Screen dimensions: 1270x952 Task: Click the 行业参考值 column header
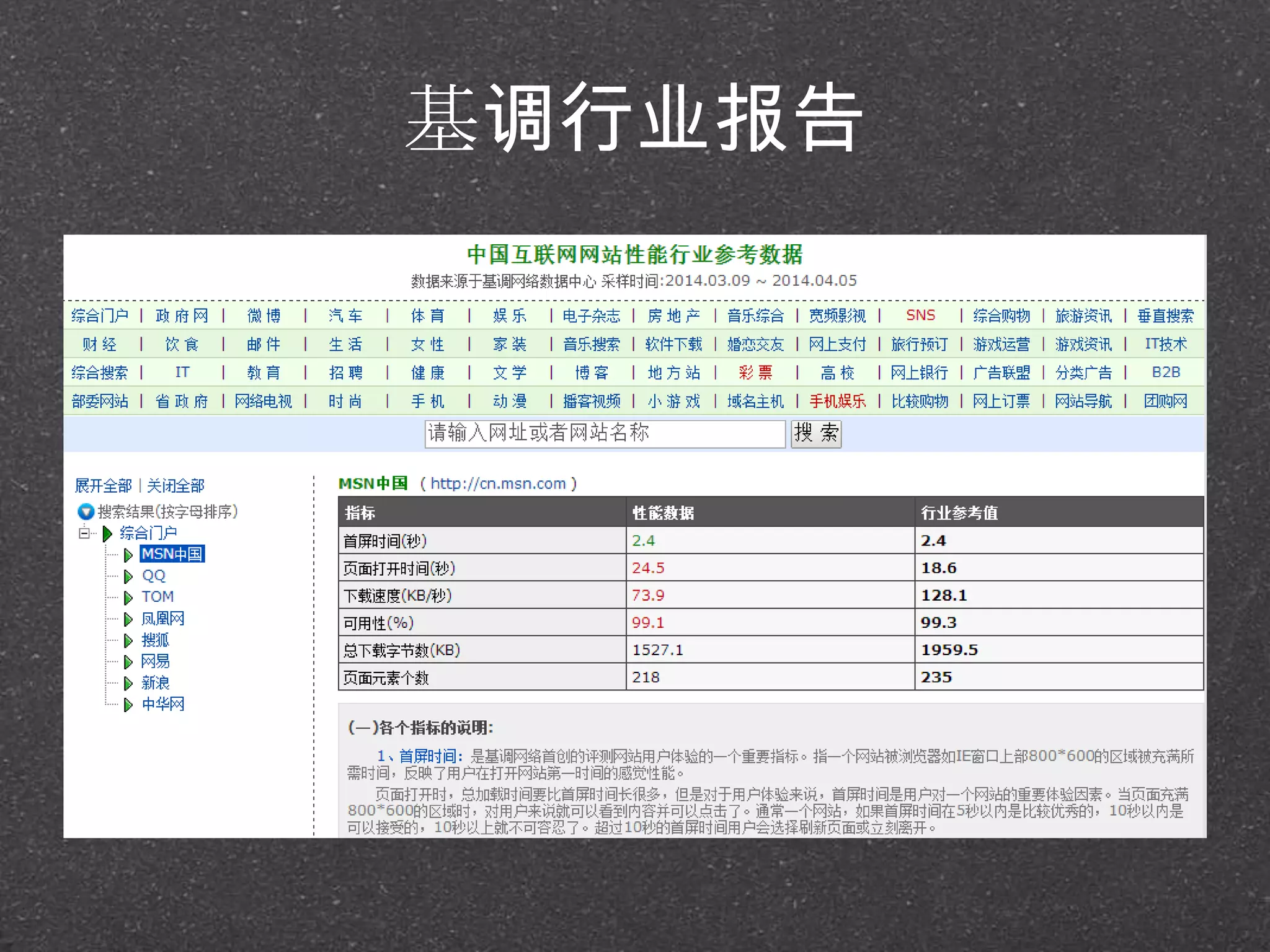pos(959,513)
